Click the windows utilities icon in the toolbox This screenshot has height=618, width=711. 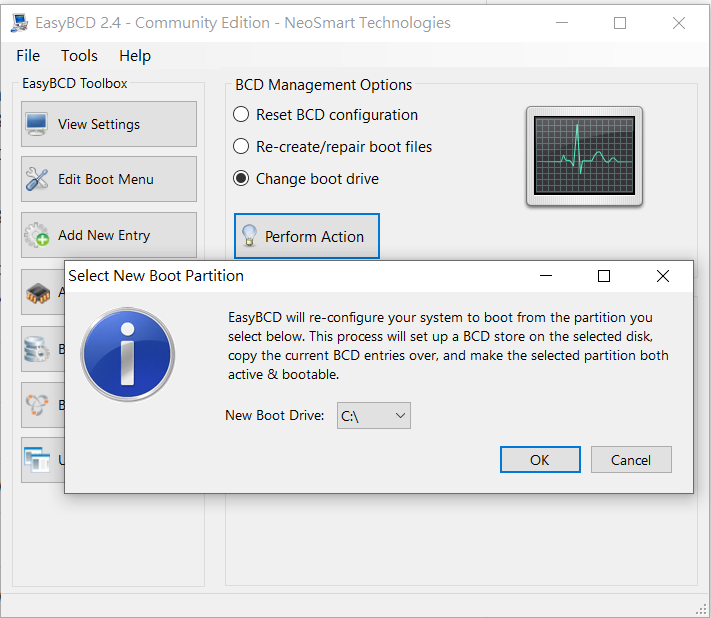coord(37,460)
